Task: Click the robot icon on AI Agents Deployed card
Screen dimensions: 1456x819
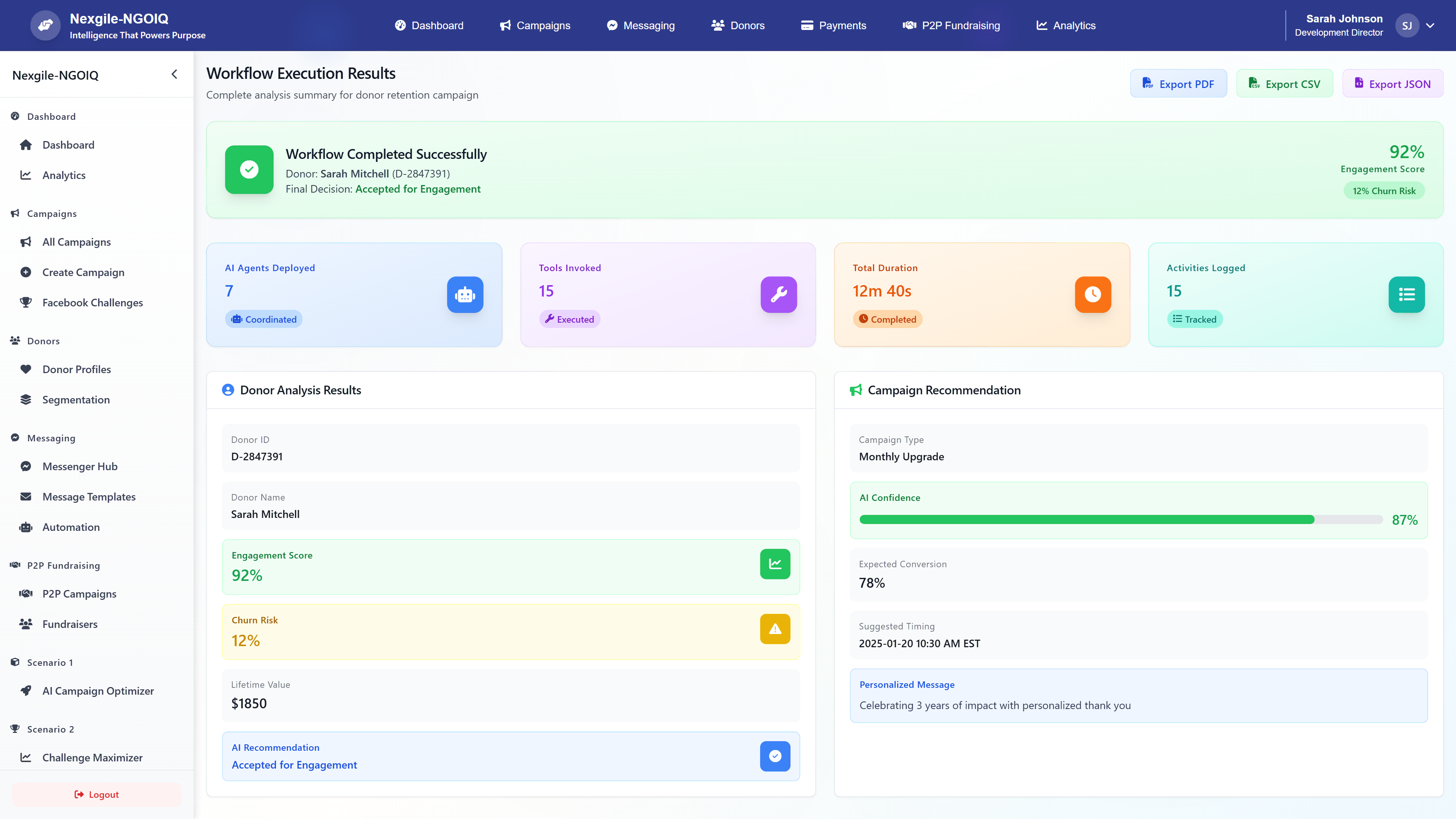Action: click(465, 295)
